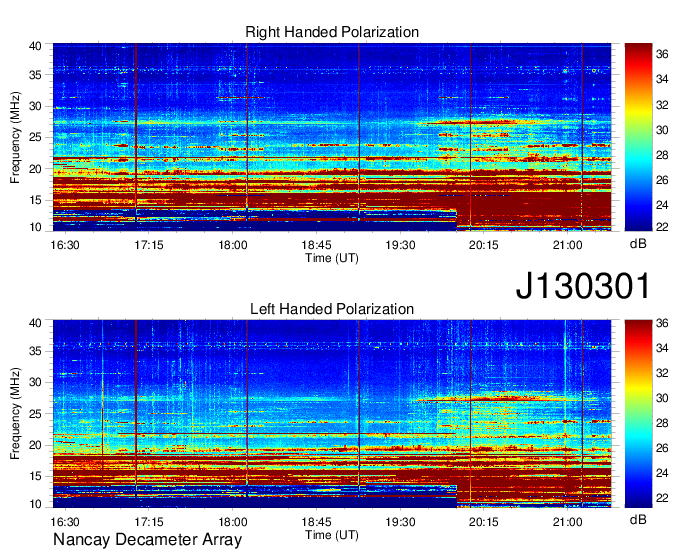Click the top spectrogram color bar

click(638, 137)
